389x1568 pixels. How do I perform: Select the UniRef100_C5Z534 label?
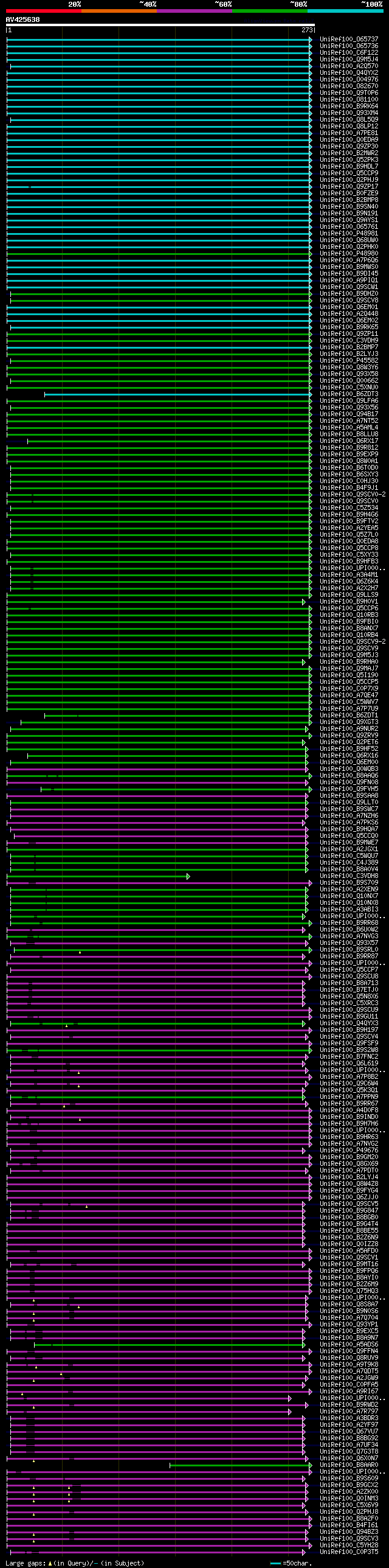click(x=349, y=508)
